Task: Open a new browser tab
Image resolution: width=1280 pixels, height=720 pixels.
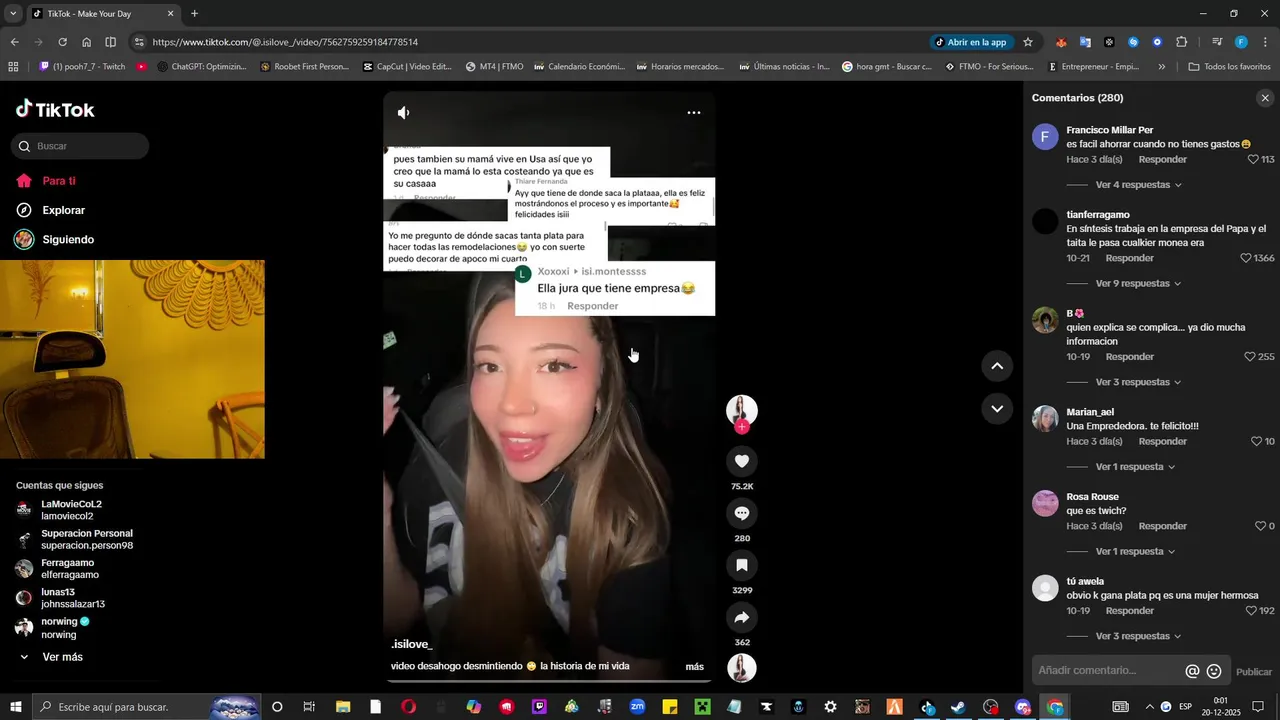Action: (x=194, y=14)
